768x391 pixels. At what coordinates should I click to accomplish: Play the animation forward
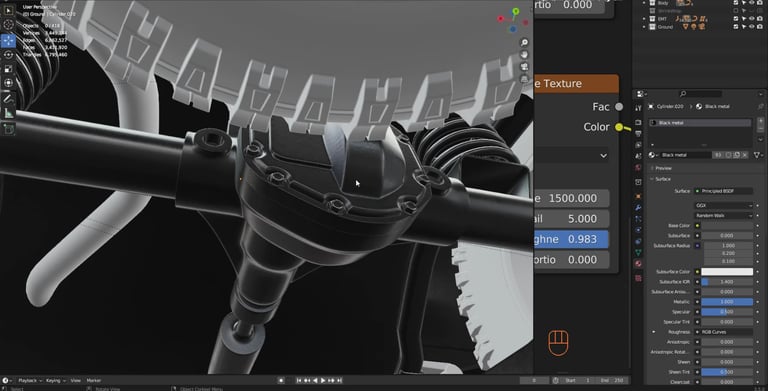(x=323, y=380)
